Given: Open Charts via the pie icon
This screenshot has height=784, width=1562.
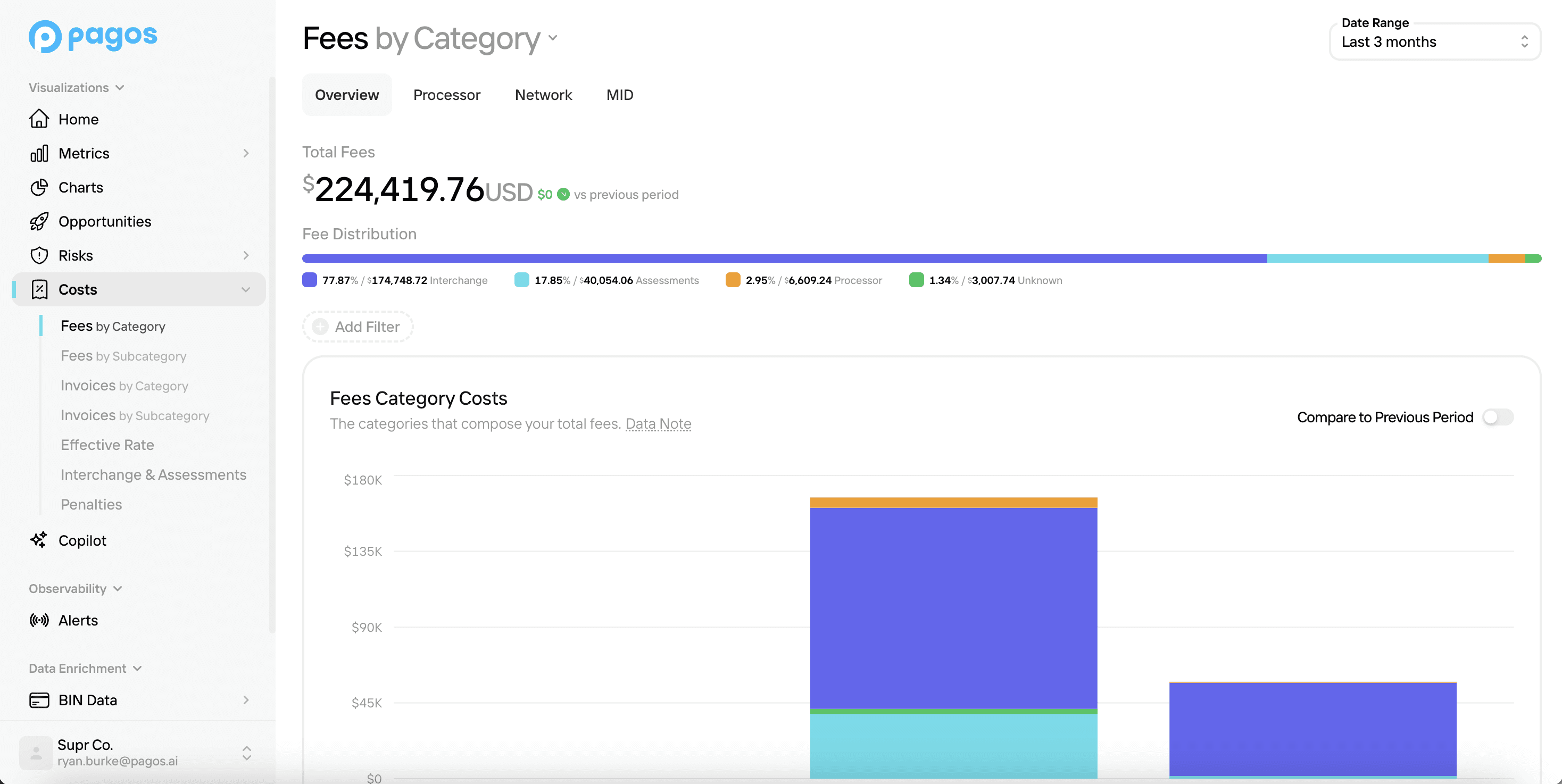Looking at the screenshot, I should pos(39,187).
